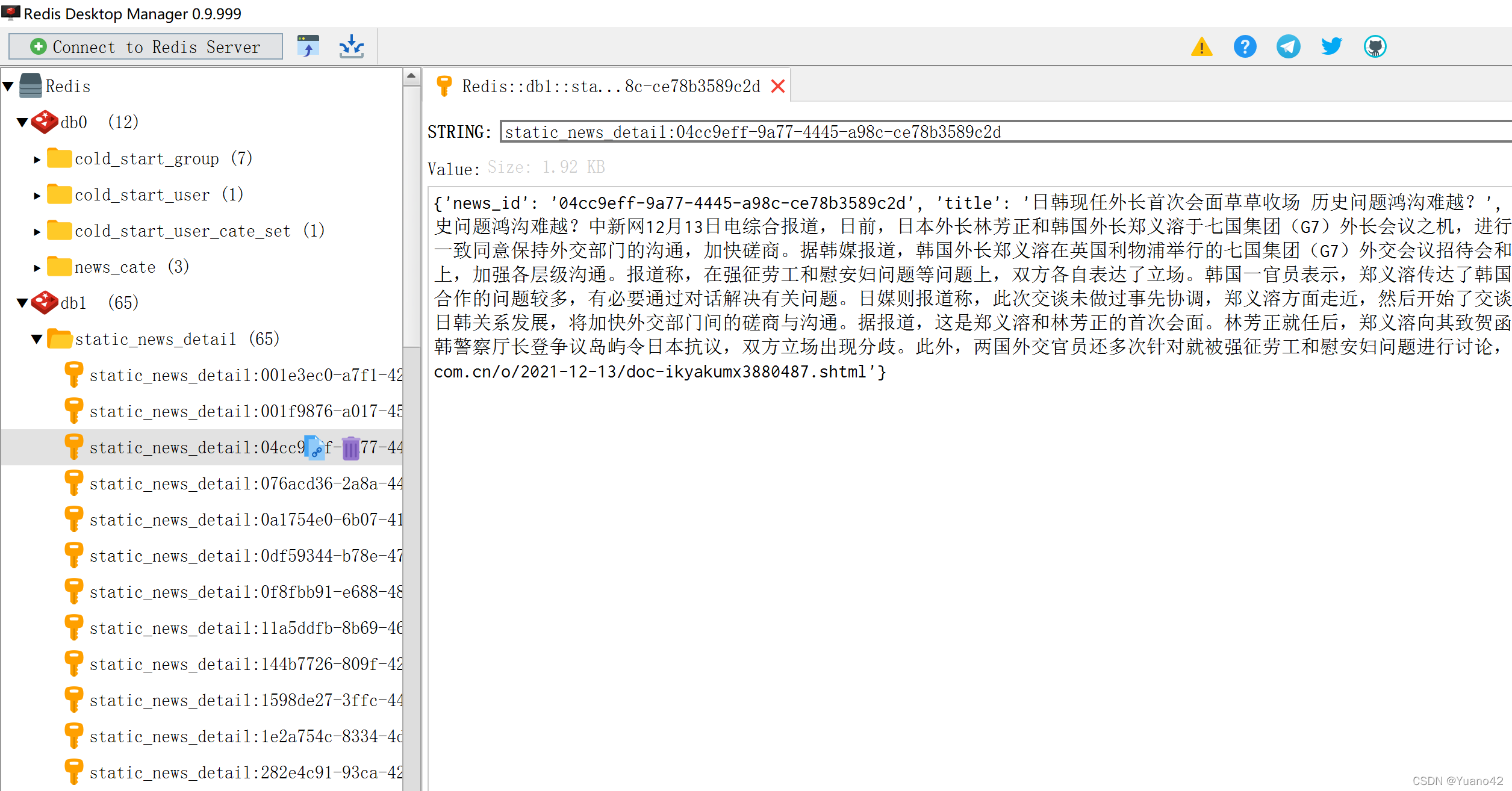This screenshot has width=1512, height=791.
Task: Open the Telegram channel icon
Action: 1288,46
